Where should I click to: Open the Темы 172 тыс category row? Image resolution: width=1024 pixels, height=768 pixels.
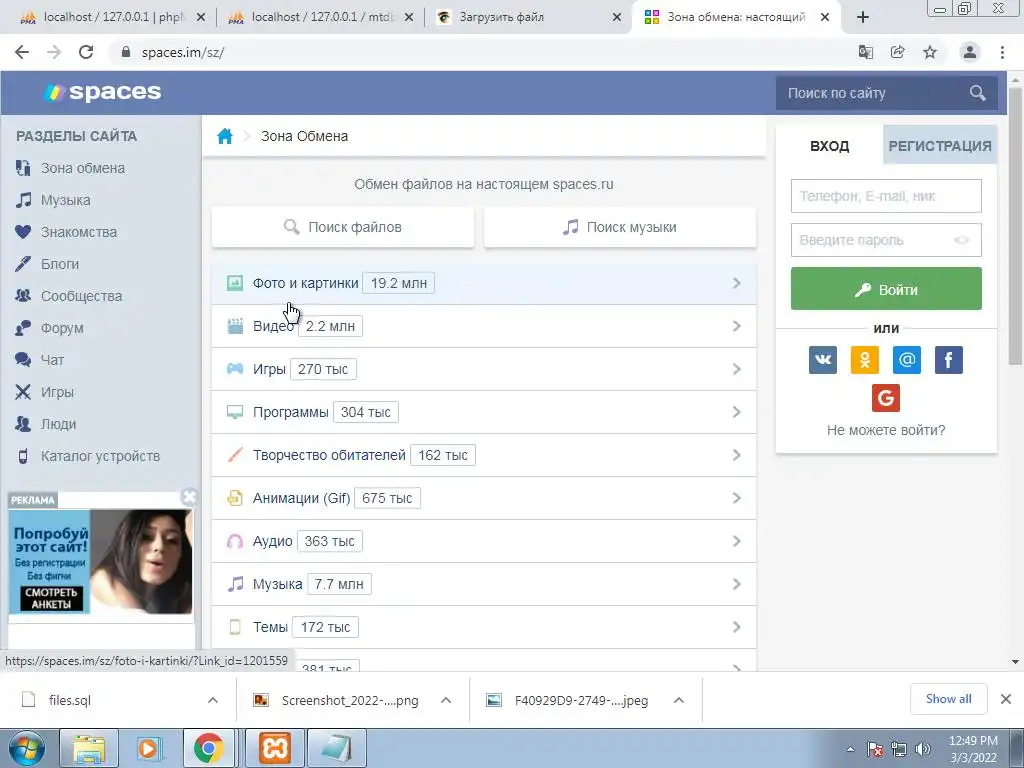484,628
